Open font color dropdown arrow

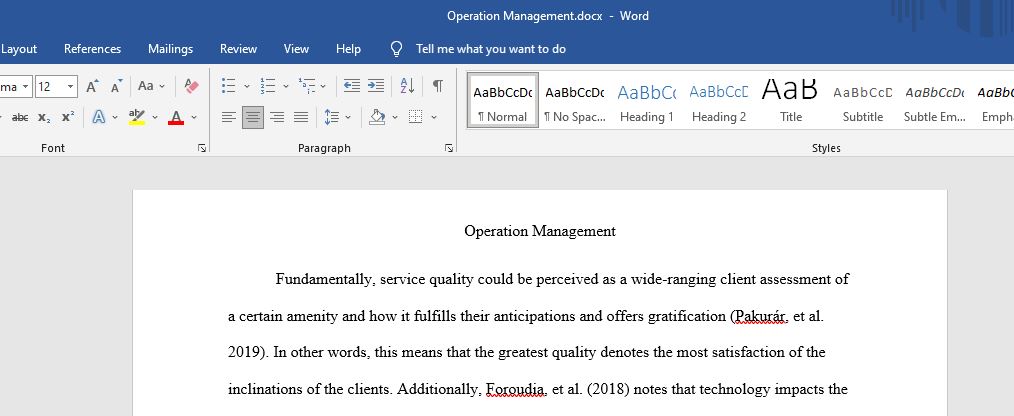(x=194, y=117)
